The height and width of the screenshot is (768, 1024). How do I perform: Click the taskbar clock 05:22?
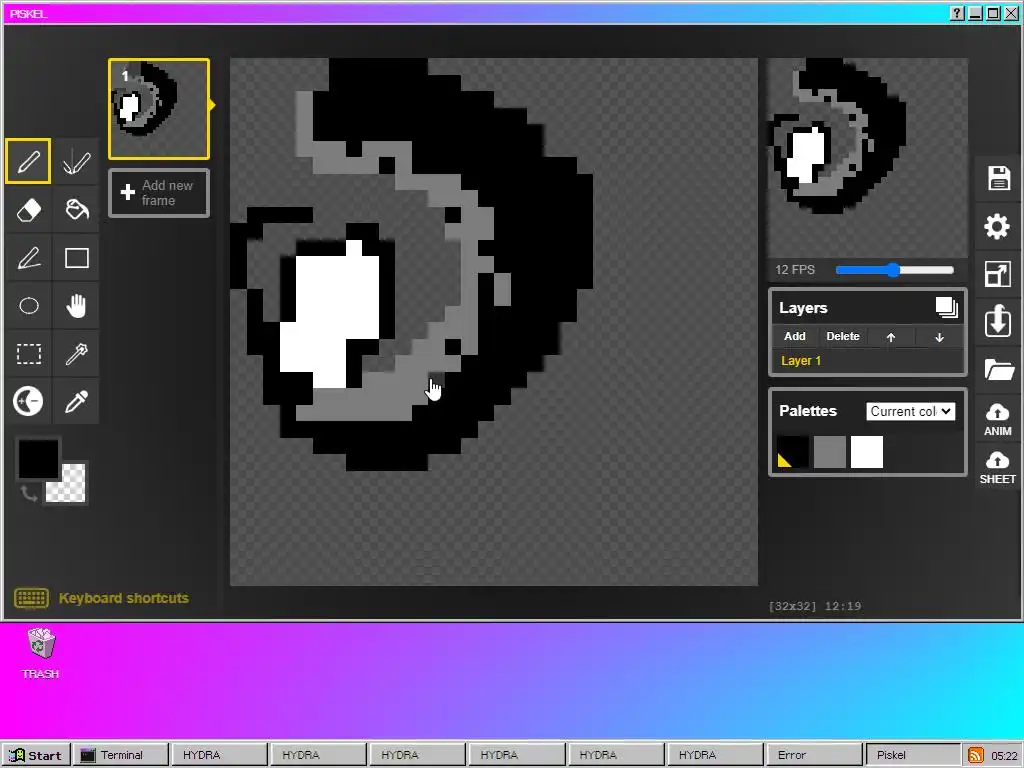1004,756
